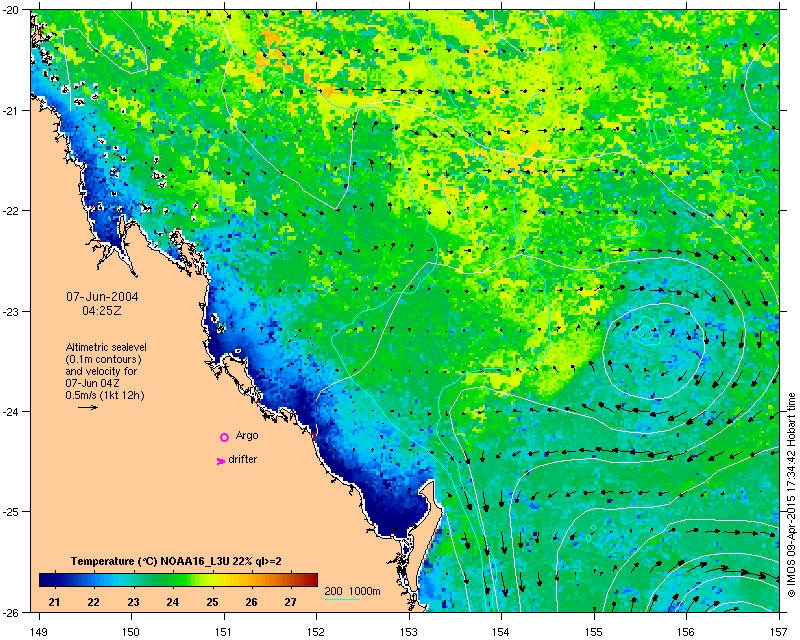
Task: Click the date label 07-Jun-2004
Action: pos(102,297)
